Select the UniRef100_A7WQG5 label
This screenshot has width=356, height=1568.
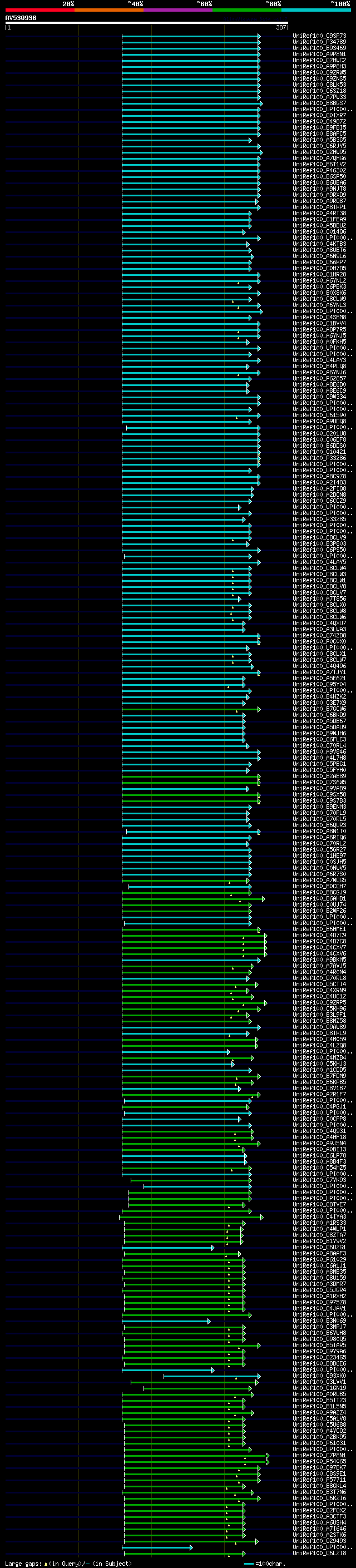(319, 880)
